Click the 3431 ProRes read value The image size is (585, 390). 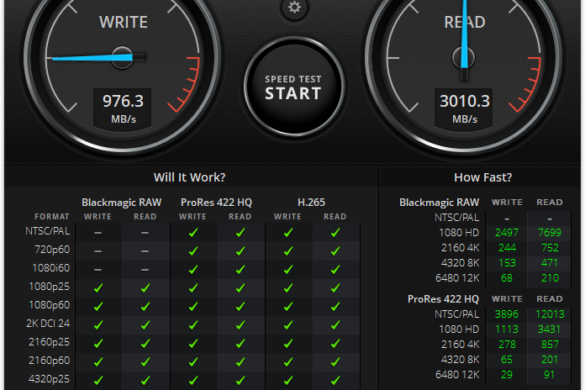(x=549, y=329)
